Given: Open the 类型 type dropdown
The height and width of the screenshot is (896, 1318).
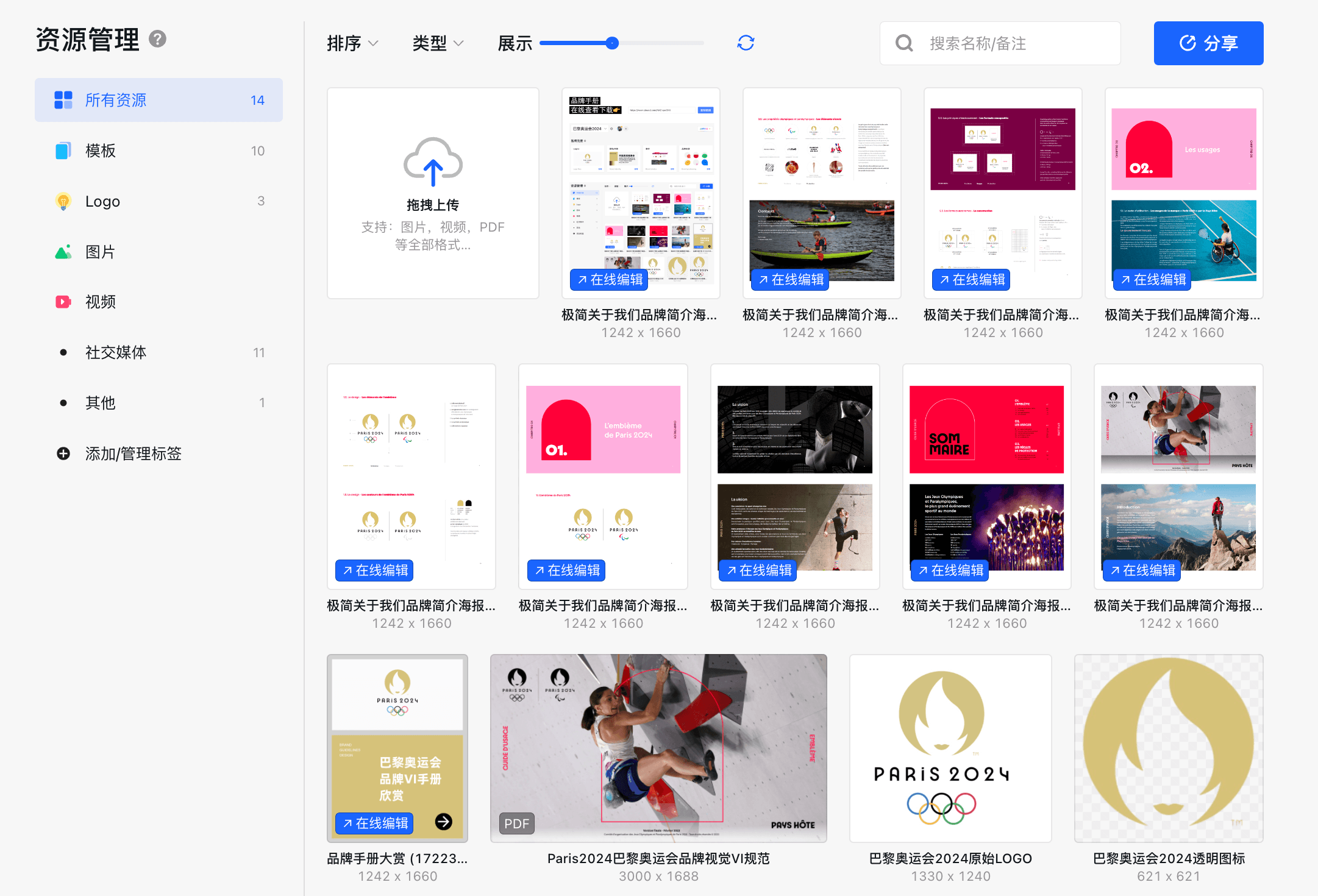Looking at the screenshot, I should pyautogui.click(x=438, y=43).
